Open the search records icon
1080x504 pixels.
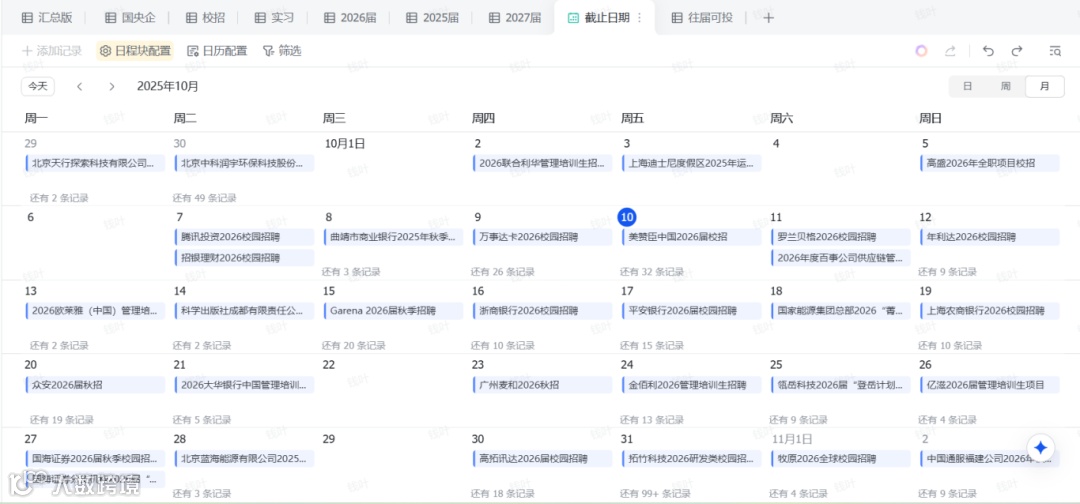pos(1055,51)
